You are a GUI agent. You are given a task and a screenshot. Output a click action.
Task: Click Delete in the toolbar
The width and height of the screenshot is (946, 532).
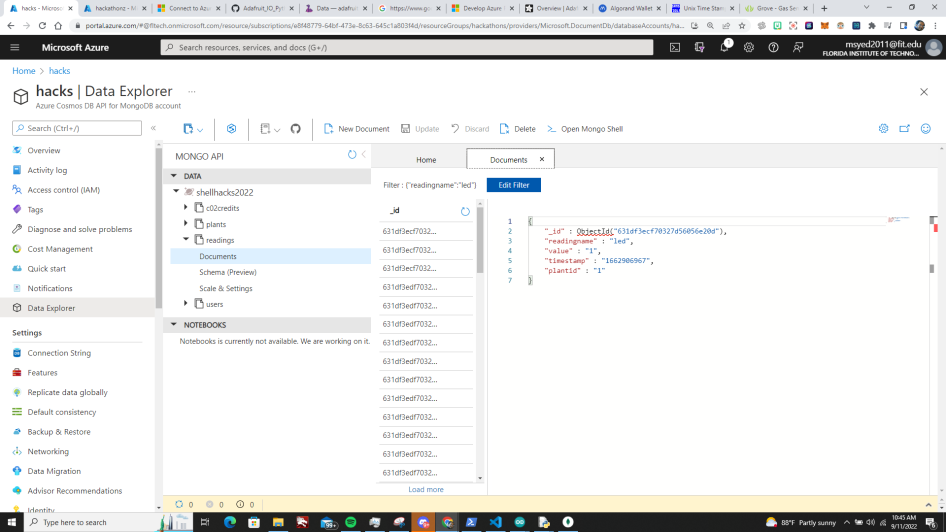point(518,128)
